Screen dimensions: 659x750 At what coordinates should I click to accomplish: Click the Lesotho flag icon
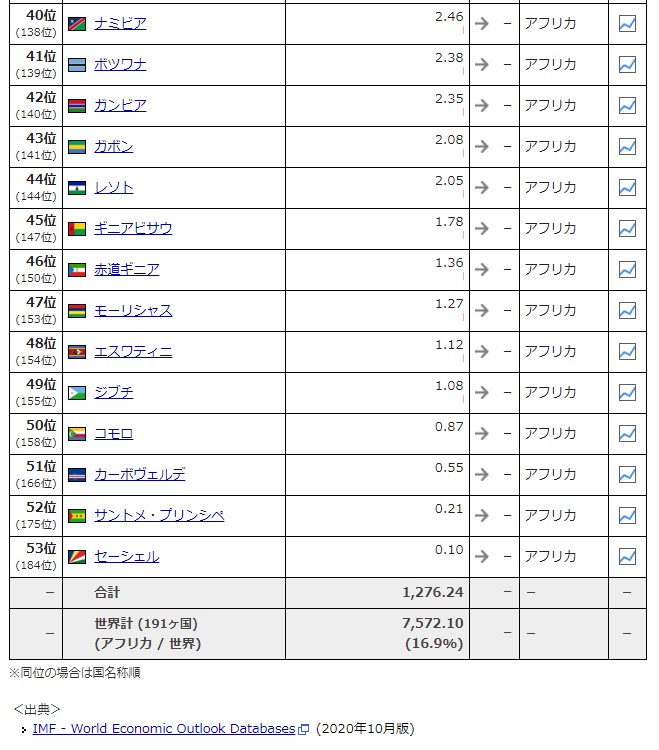tap(77, 187)
